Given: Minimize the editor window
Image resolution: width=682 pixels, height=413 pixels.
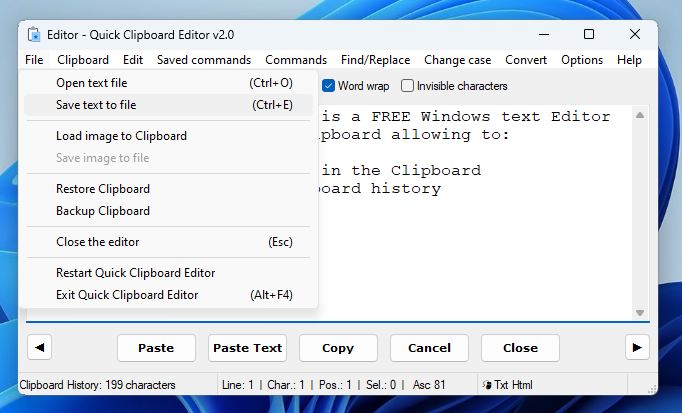Looking at the screenshot, I should [544, 34].
